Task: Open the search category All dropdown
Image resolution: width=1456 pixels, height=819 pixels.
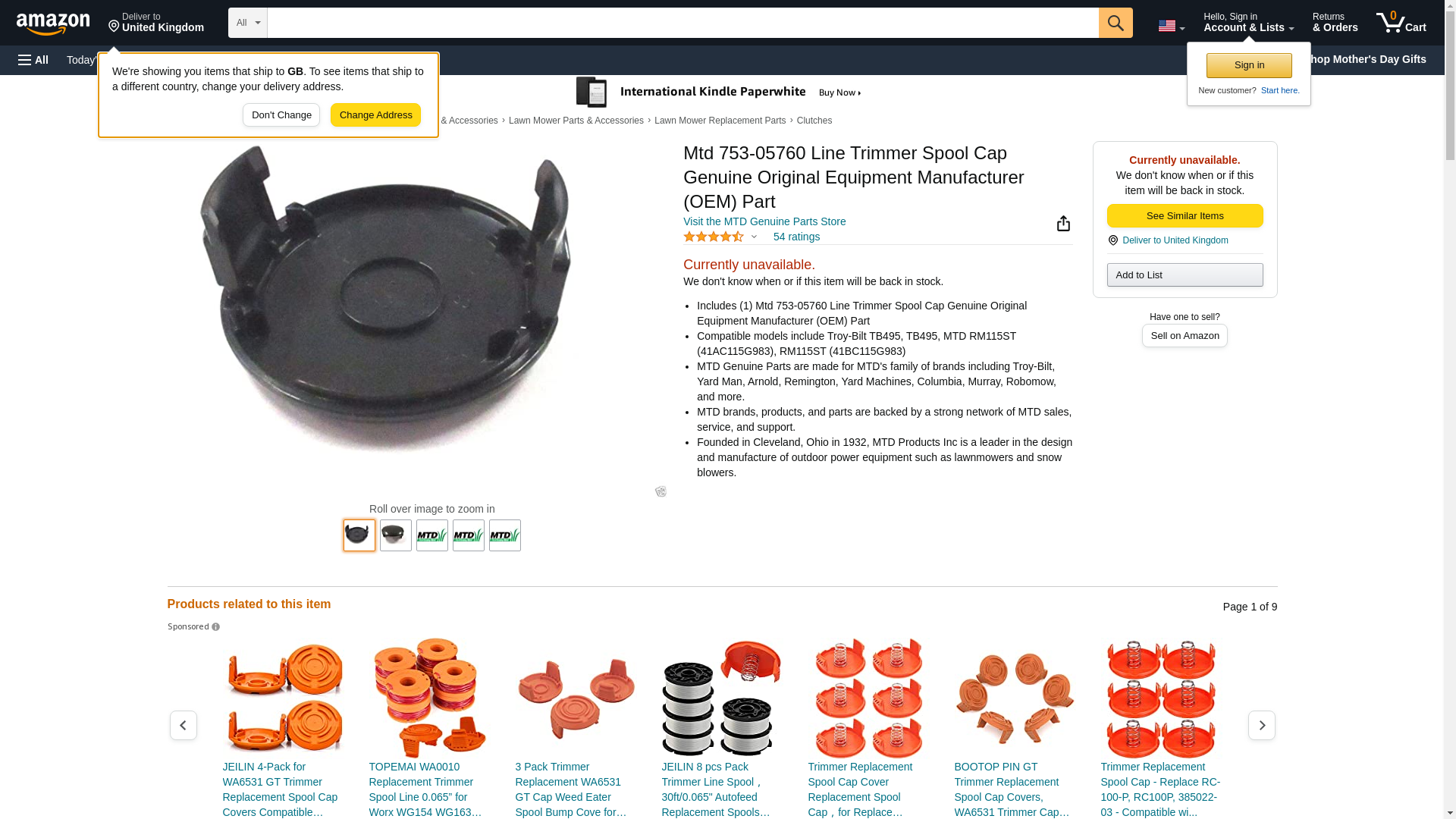Action: [248, 23]
